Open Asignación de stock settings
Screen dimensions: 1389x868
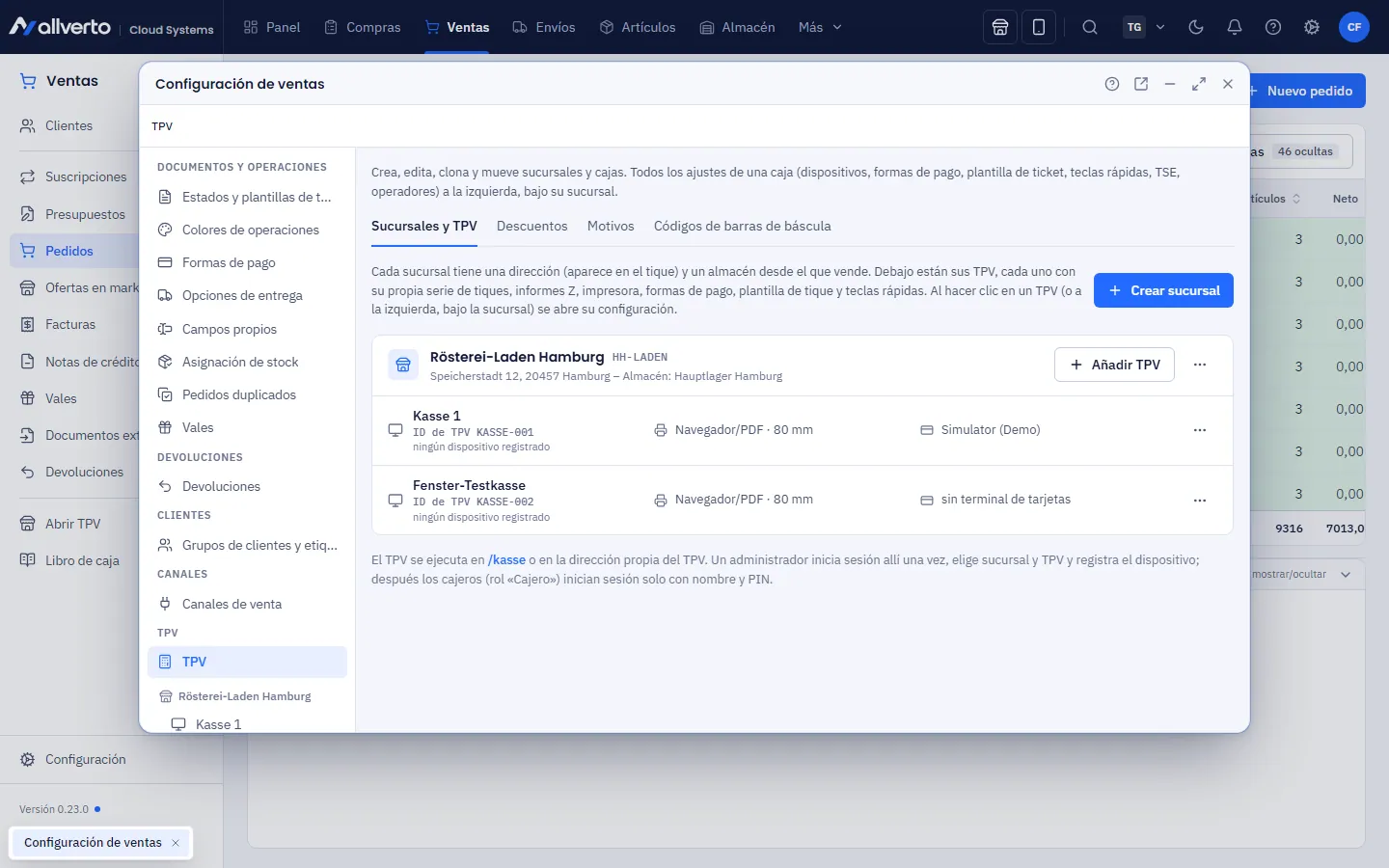[247, 362]
